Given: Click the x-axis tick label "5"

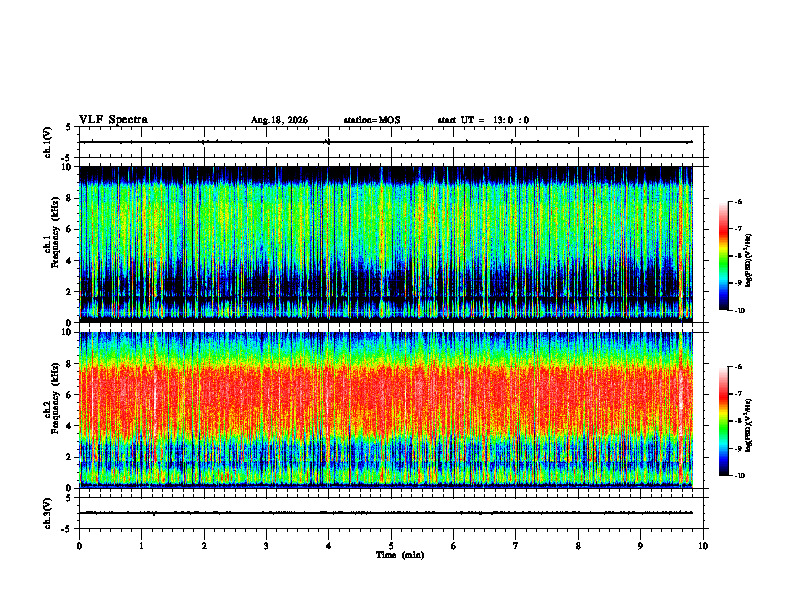Looking at the screenshot, I should tap(391, 546).
